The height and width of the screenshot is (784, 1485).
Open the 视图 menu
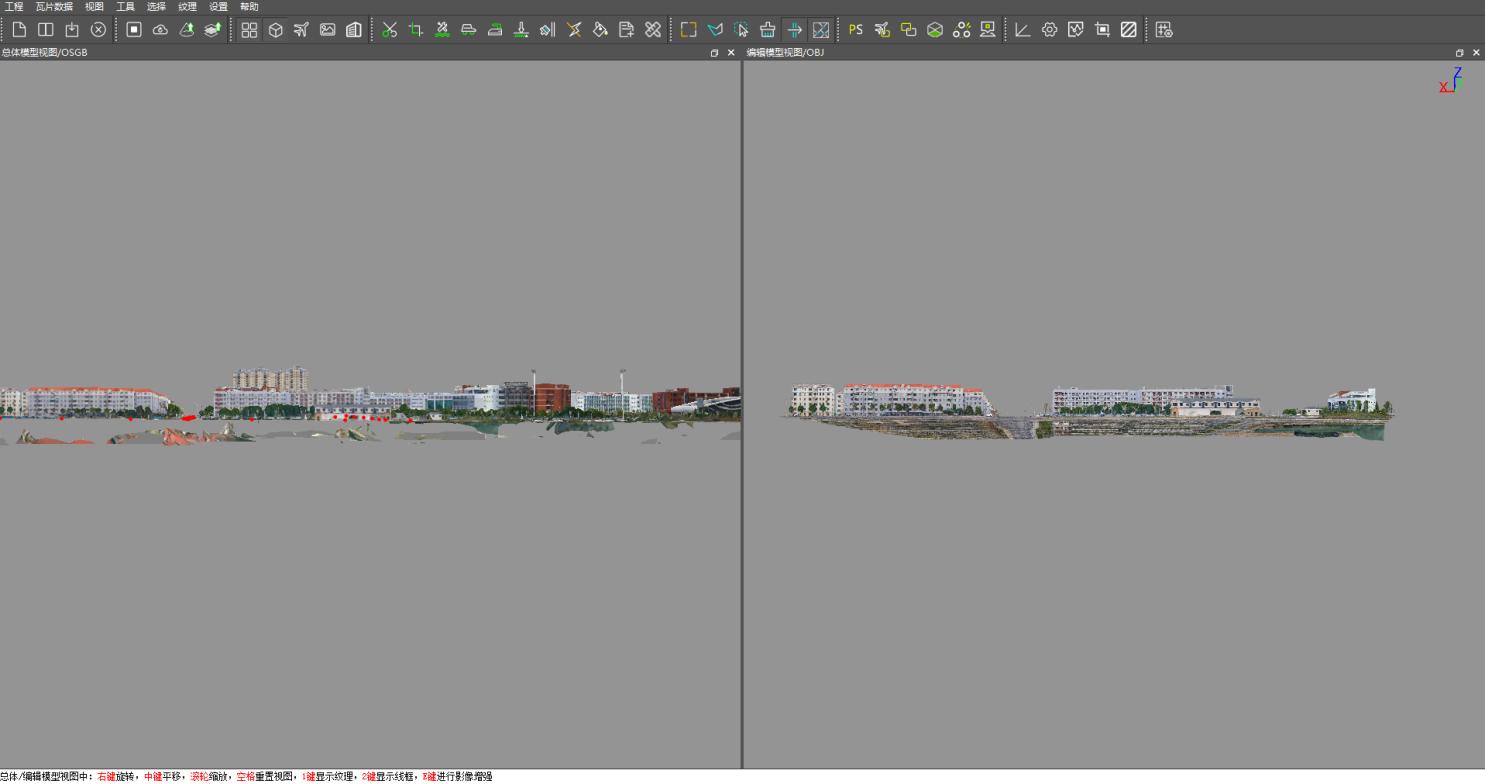94,6
